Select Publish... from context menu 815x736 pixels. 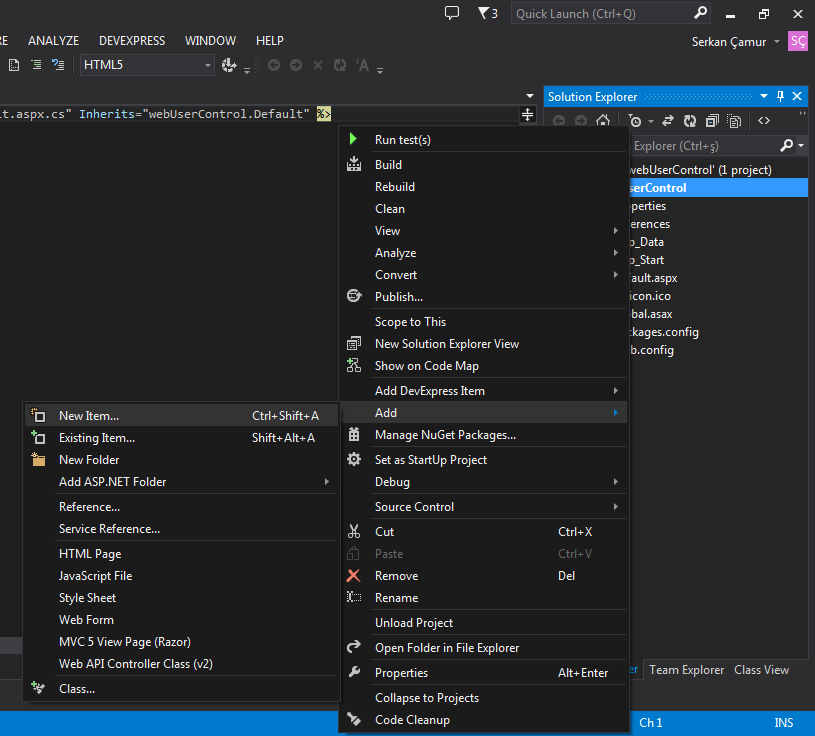coord(483,297)
